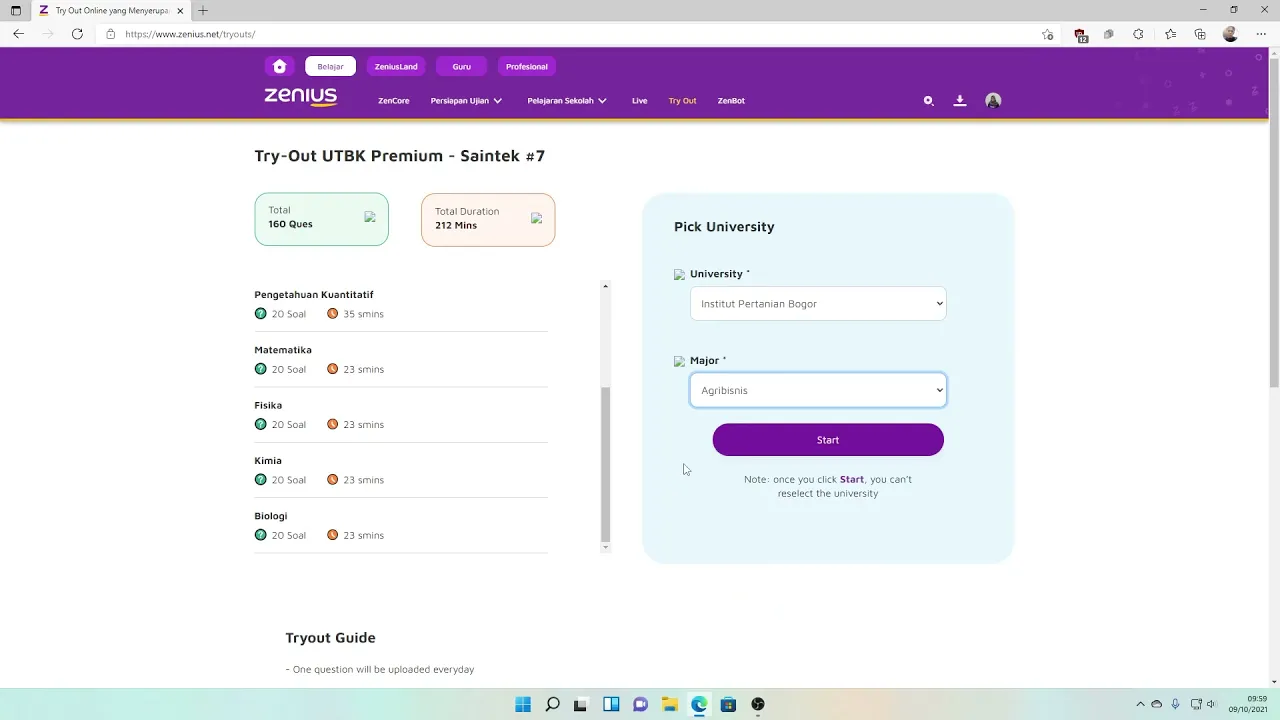Viewport: 1280px width, 720px height.
Task: Switch to the Belajar tab
Action: click(330, 66)
